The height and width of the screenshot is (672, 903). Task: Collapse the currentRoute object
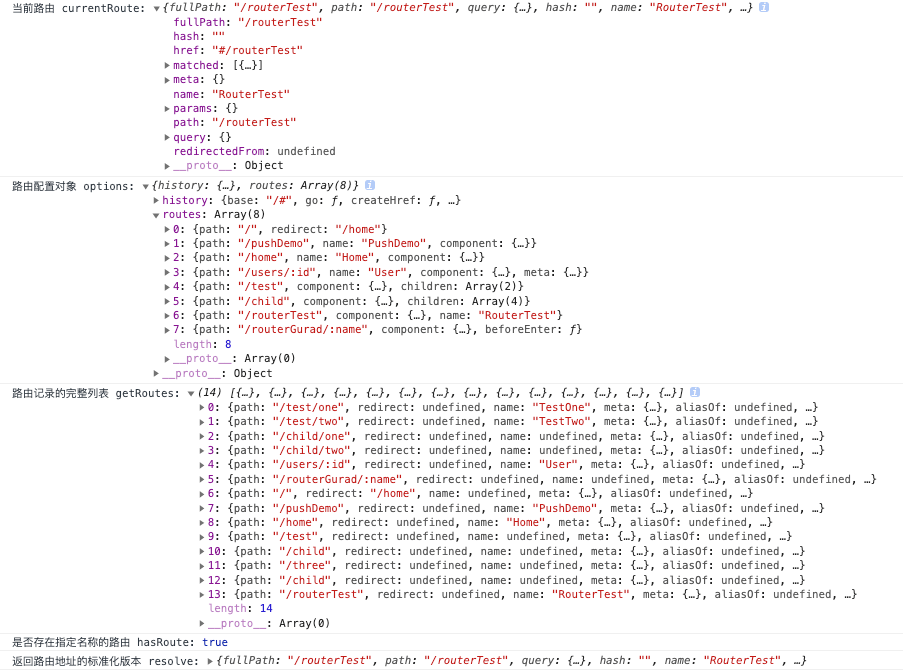(x=156, y=9)
